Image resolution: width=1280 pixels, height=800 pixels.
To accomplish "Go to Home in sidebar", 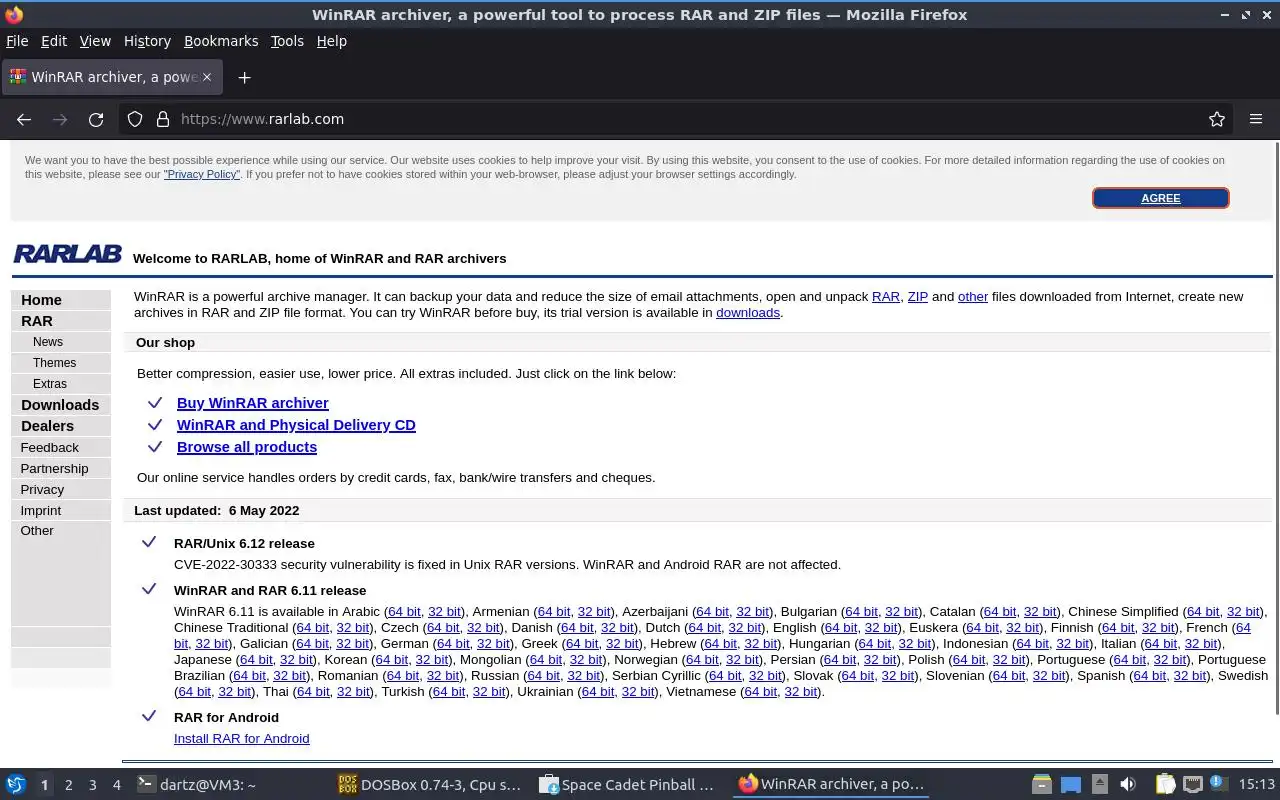I will click(x=41, y=300).
